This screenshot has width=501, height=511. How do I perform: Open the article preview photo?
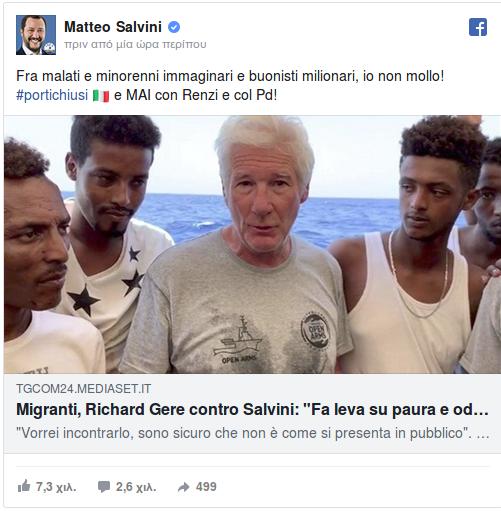(252, 244)
